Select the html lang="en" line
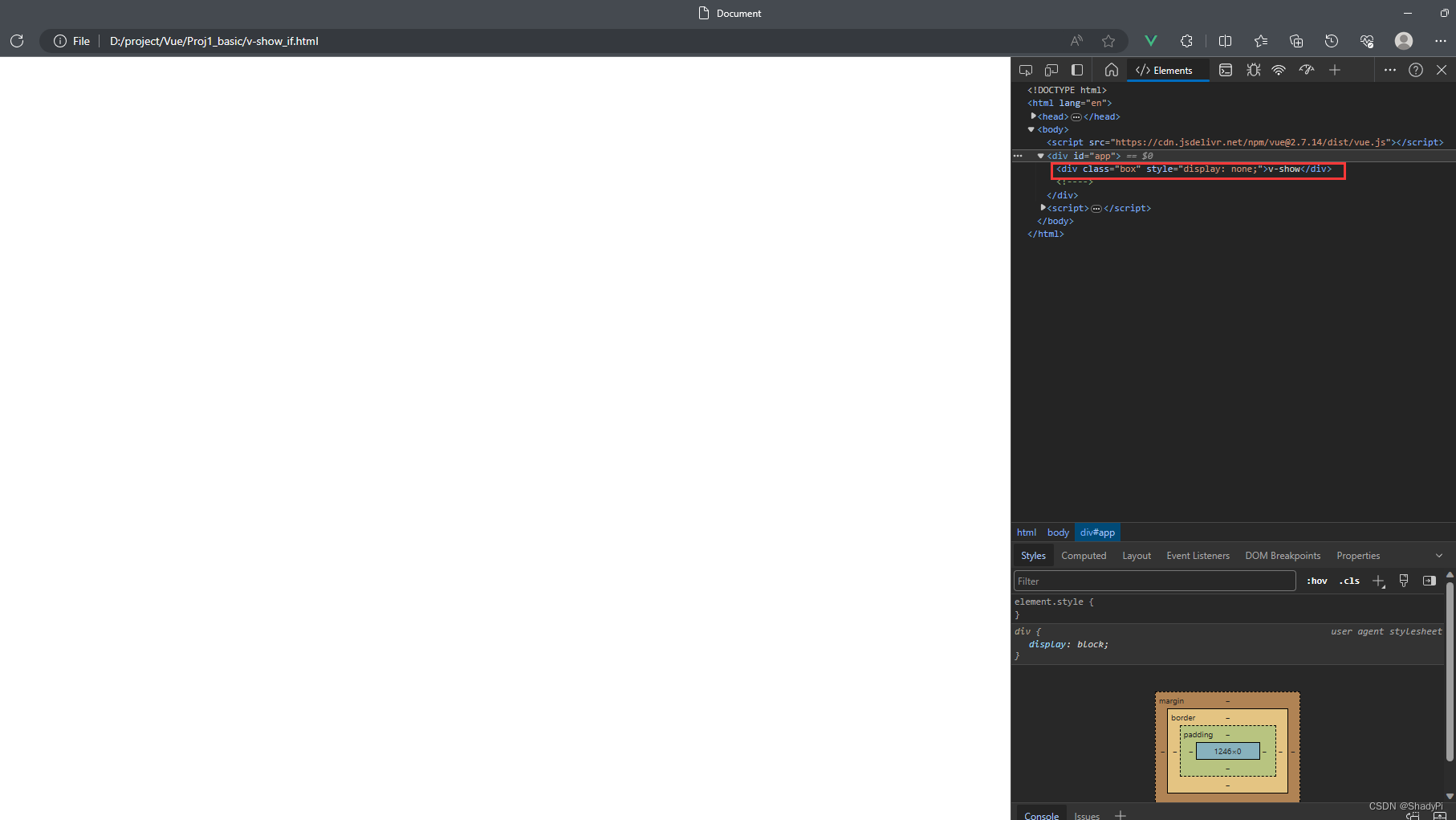 pos(1070,104)
